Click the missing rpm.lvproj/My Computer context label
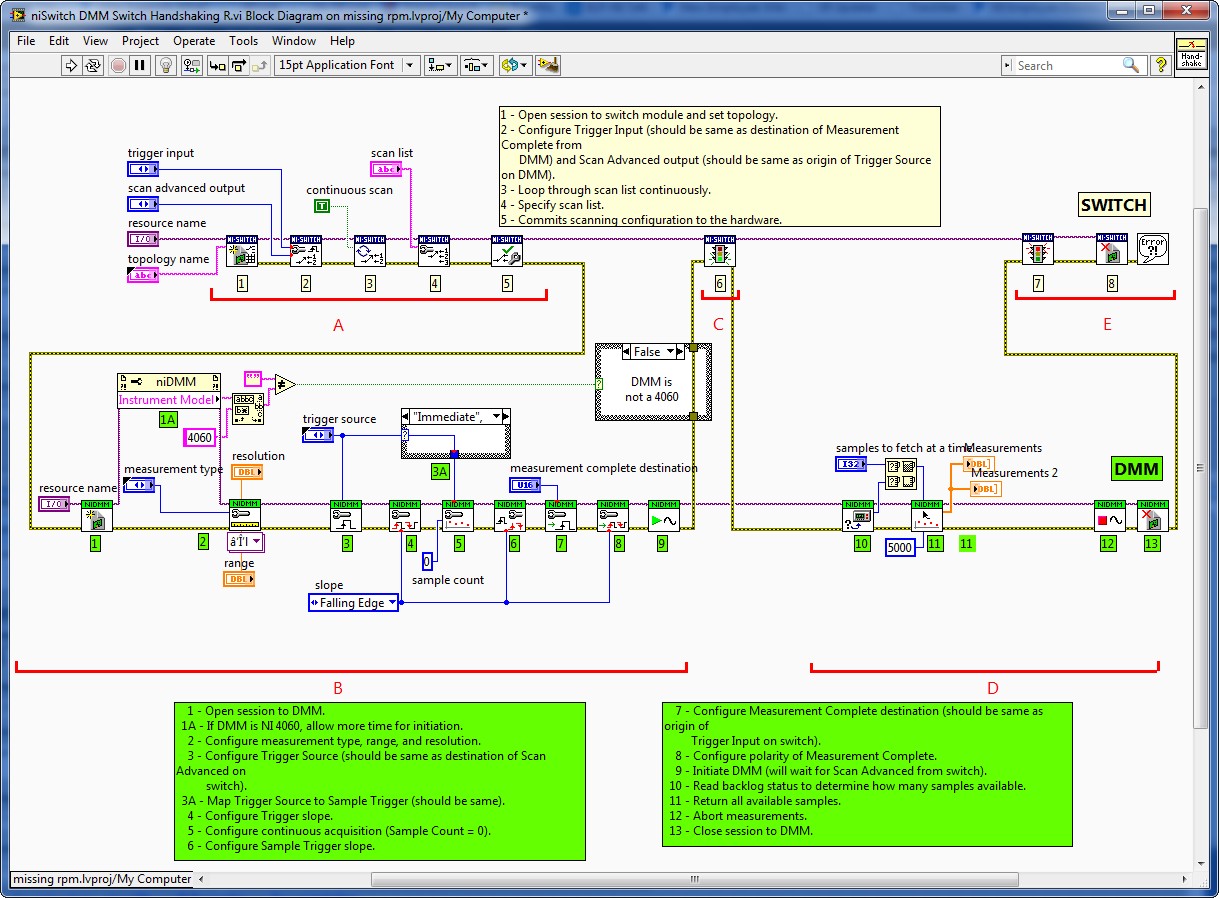 [101, 879]
